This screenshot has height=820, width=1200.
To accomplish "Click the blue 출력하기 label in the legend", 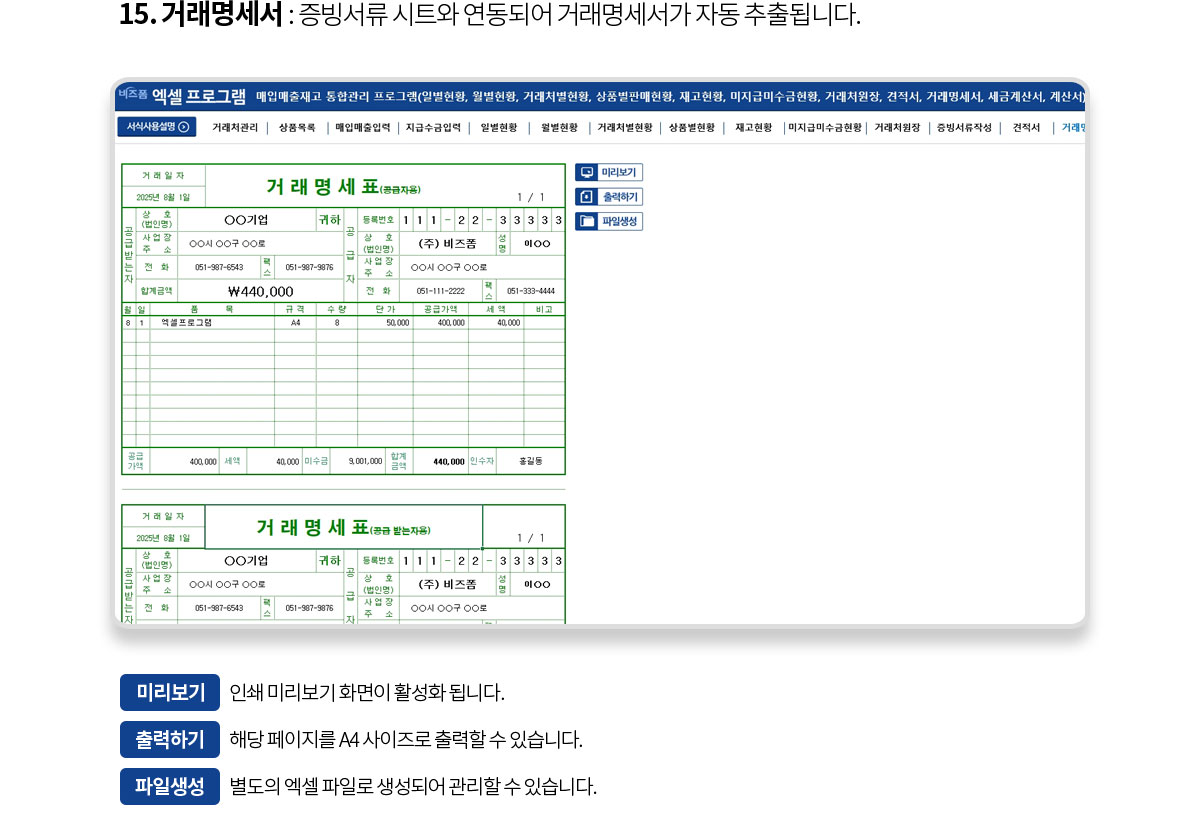I will (170, 739).
